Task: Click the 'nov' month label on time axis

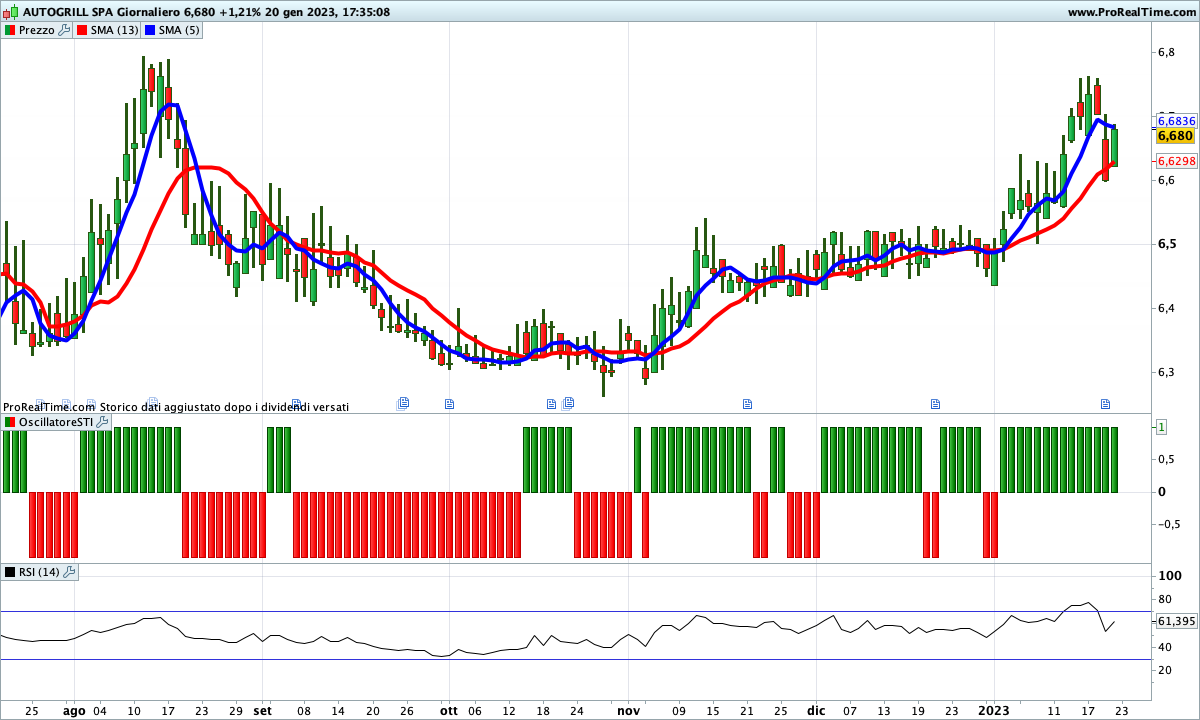Action: click(x=628, y=711)
